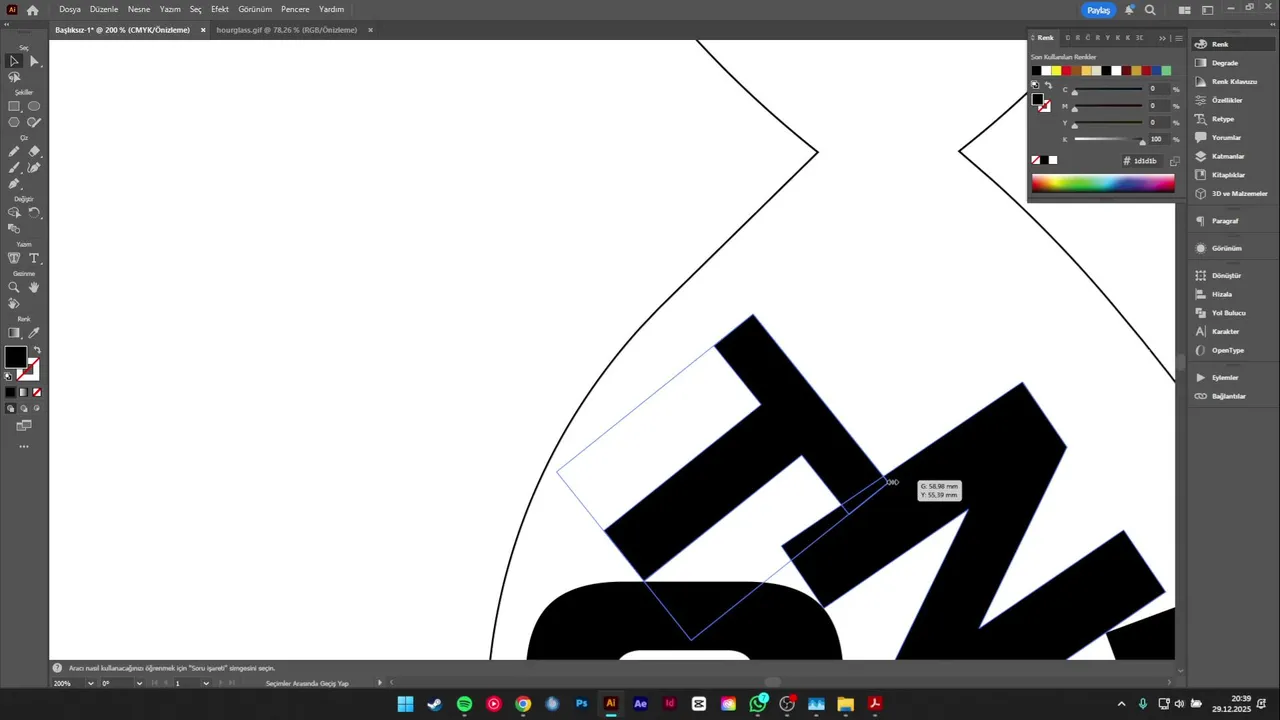The image size is (1280, 720).
Task: Select the Direct Selection white arrow tool
Action: [x=34, y=61]
